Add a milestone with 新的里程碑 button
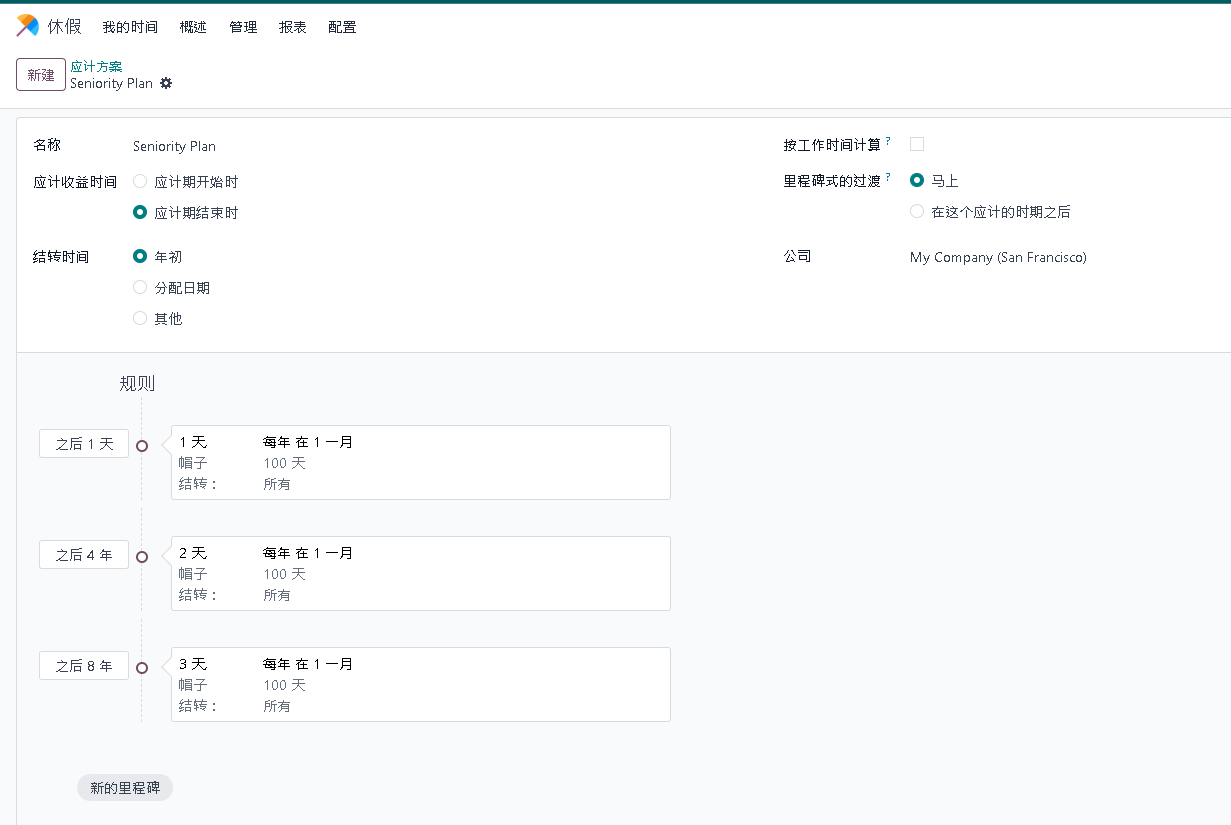The image size is (1231, 825). (x=125, y=788)
